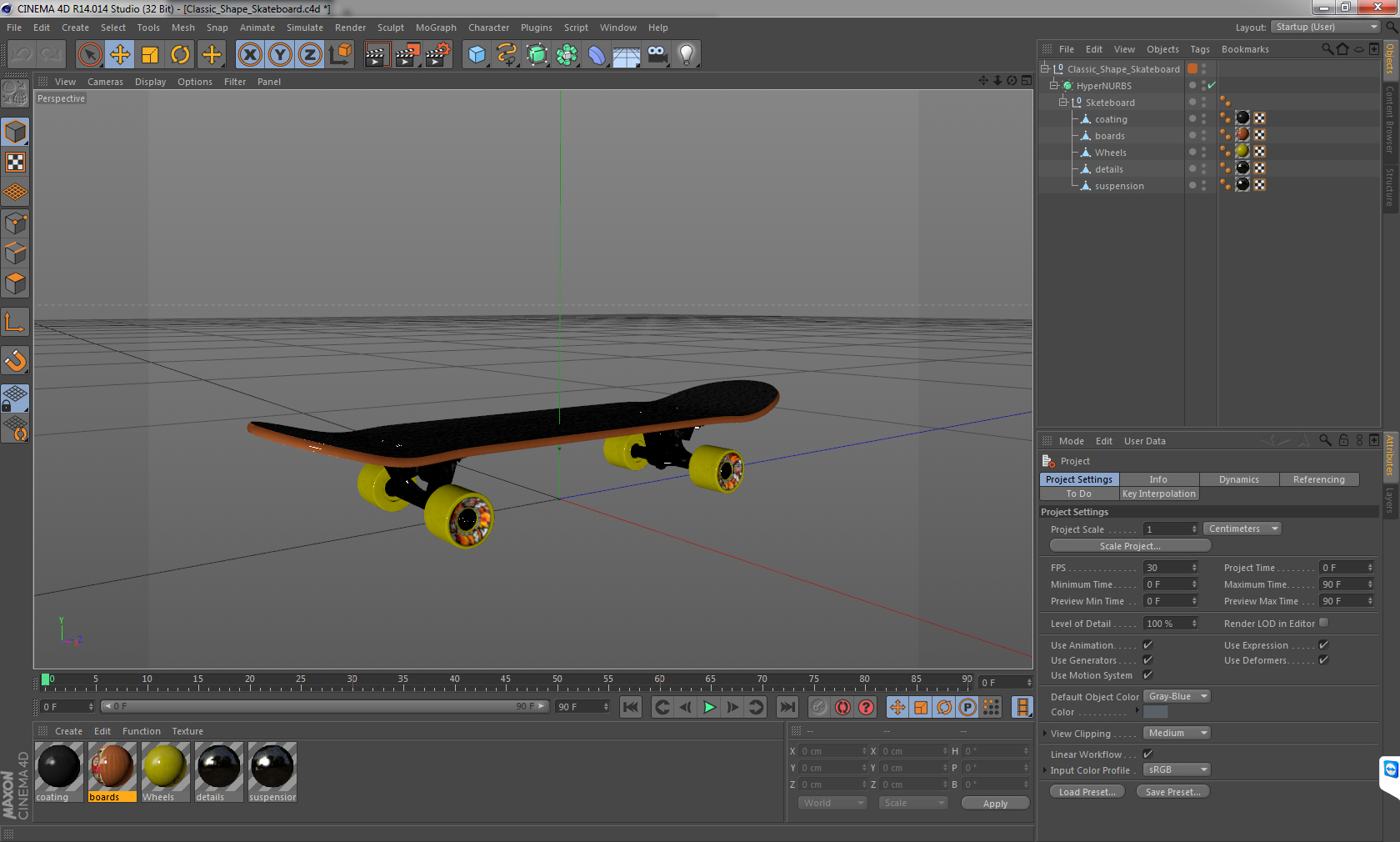Collapse the HyperNURBS tree node
Screen dimensions: 1400x842
tap(1053, 85)
